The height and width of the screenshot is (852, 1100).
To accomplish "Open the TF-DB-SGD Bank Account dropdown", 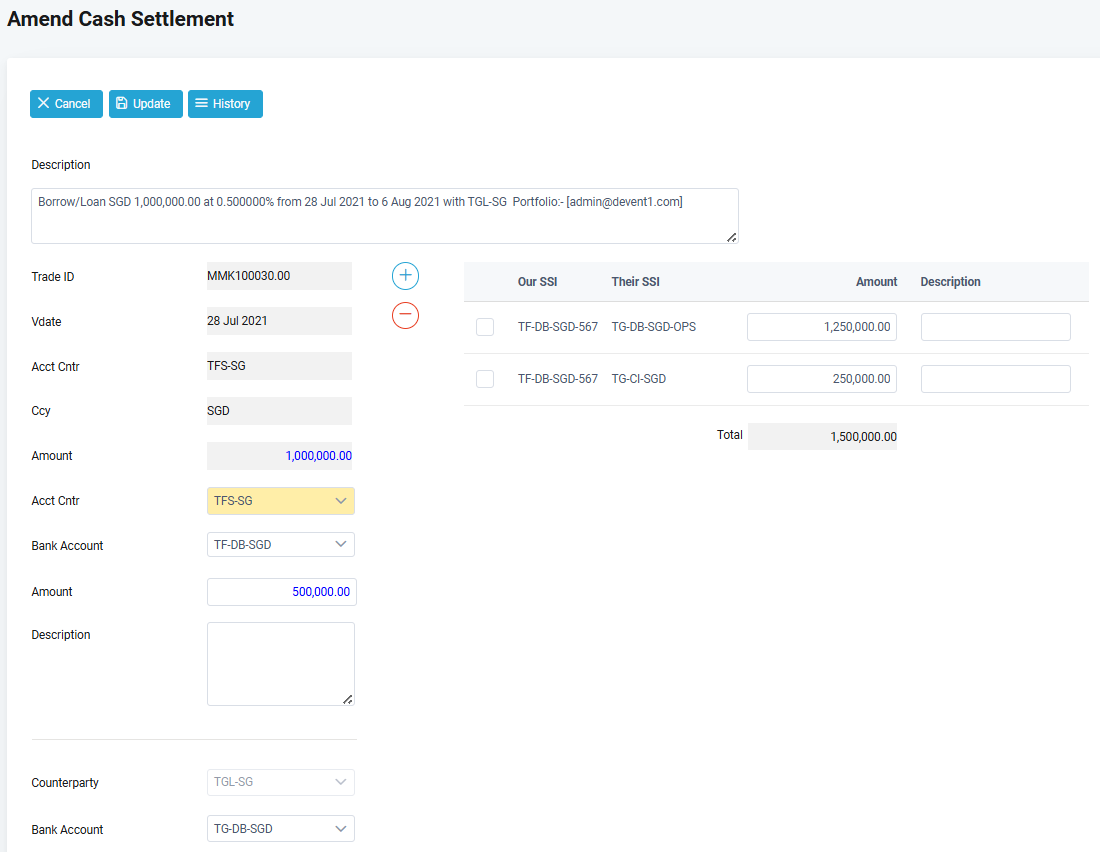I will 281,545.
